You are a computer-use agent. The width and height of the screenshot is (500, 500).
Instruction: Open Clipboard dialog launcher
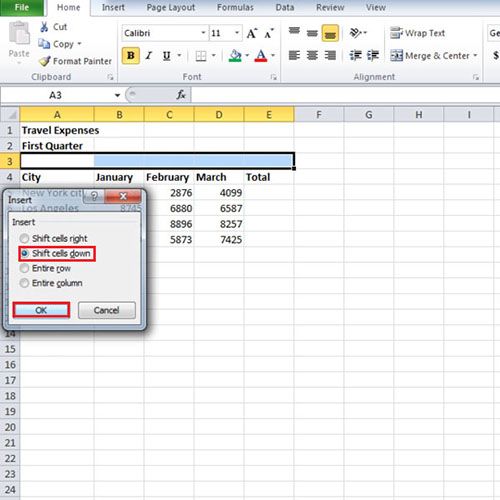pos(110,77)
